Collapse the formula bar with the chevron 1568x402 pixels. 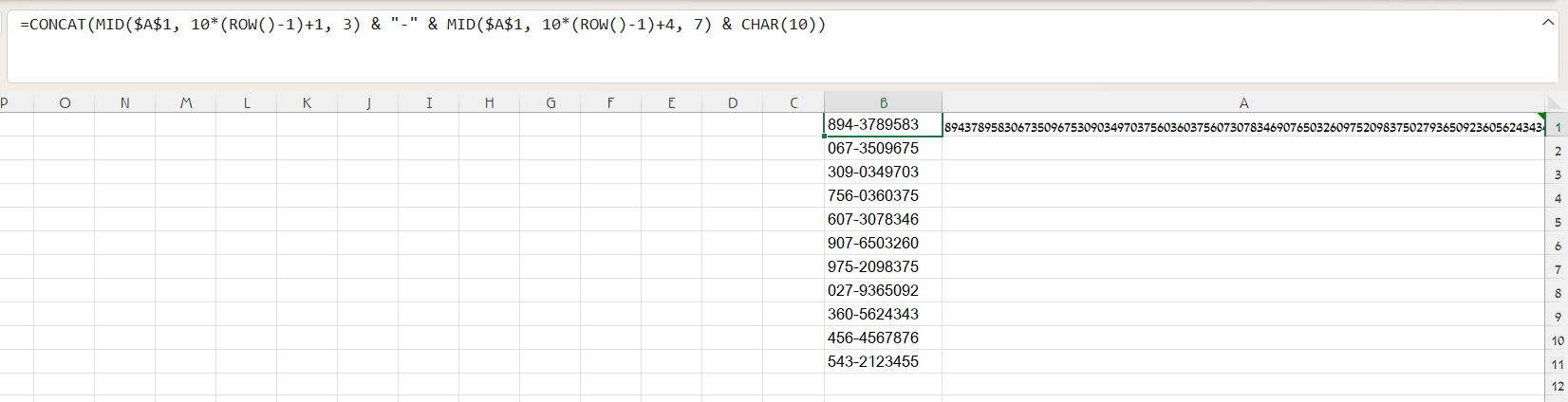[1548, 22]
